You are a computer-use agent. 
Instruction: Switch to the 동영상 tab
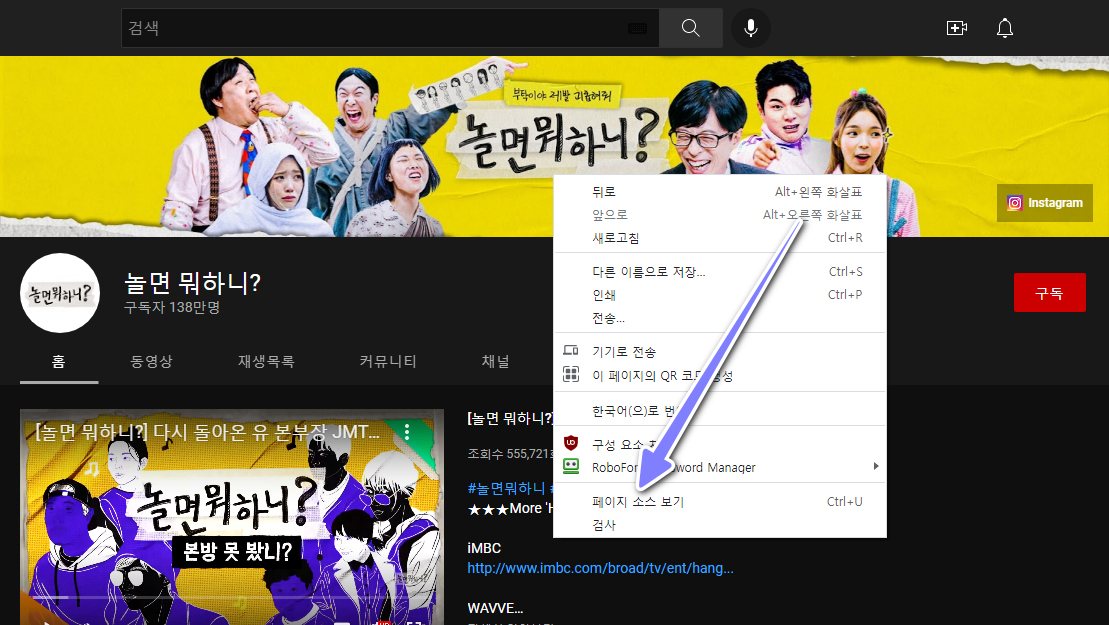coord(151,361)
